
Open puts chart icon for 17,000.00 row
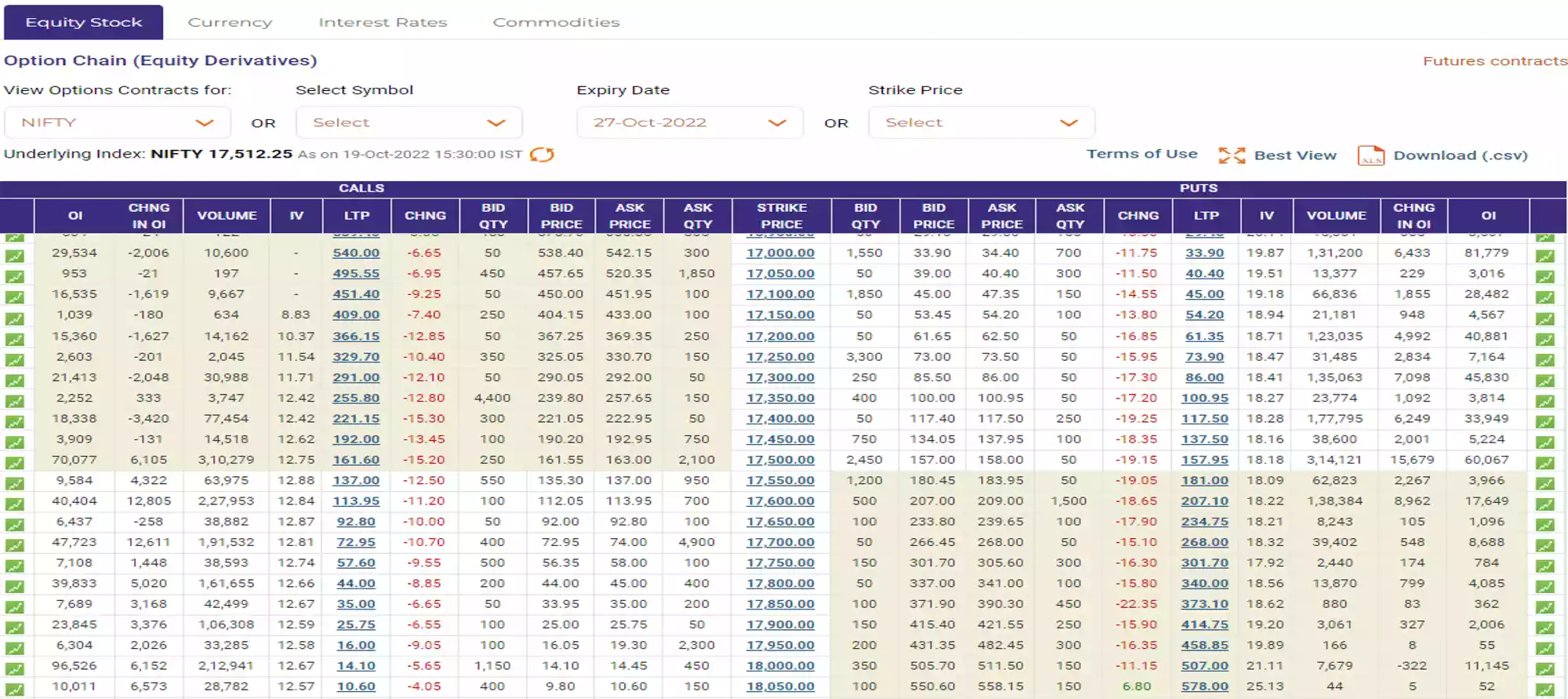coord(1545,256)
